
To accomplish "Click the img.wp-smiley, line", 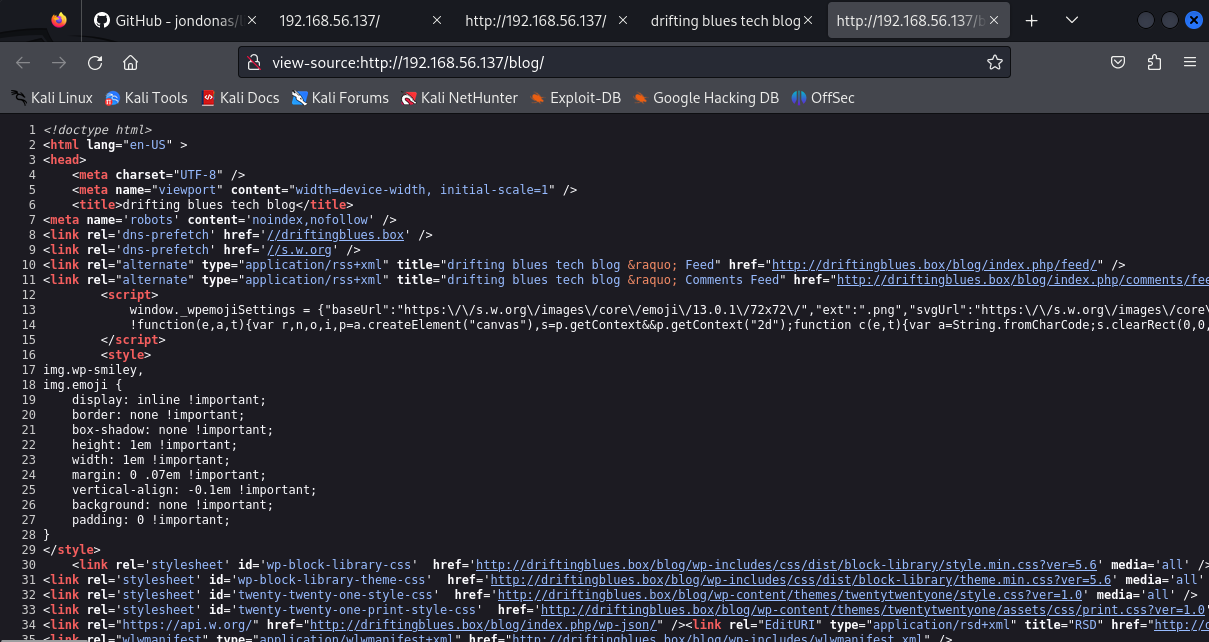I will click(x=94, y=370).
